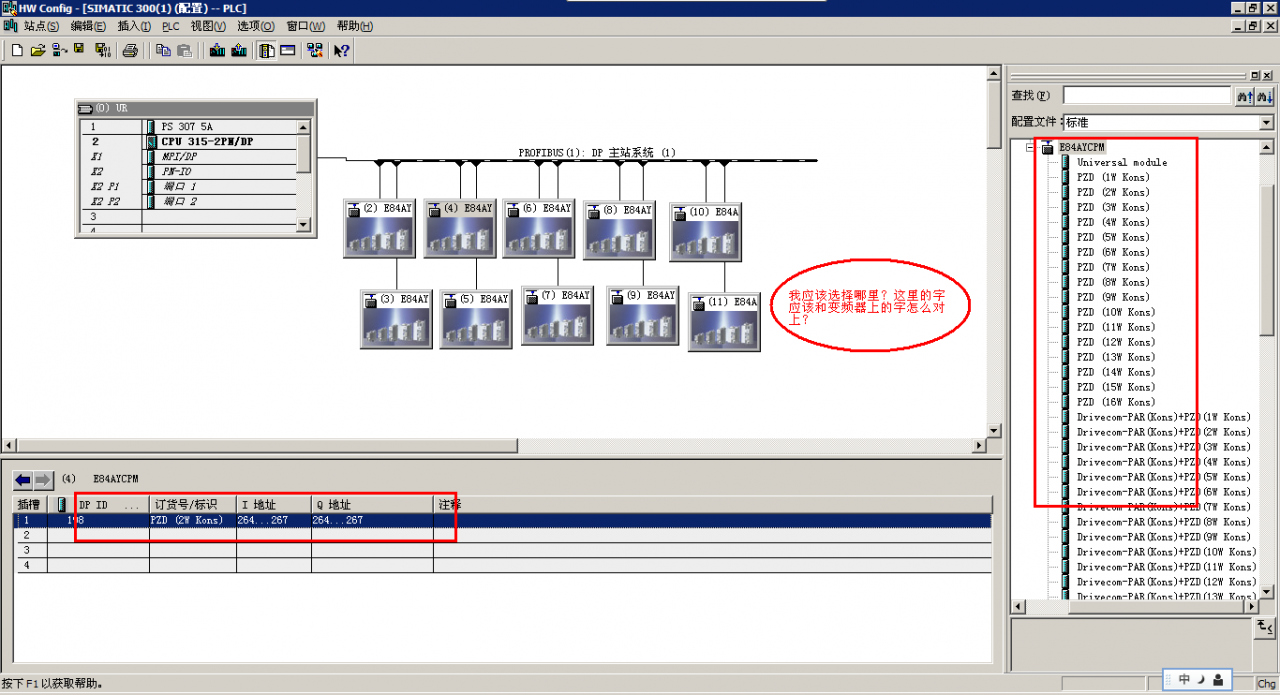Open the 窗口(W) menu
This screenshot has width=1280, height=695.
tap(305, 26)
